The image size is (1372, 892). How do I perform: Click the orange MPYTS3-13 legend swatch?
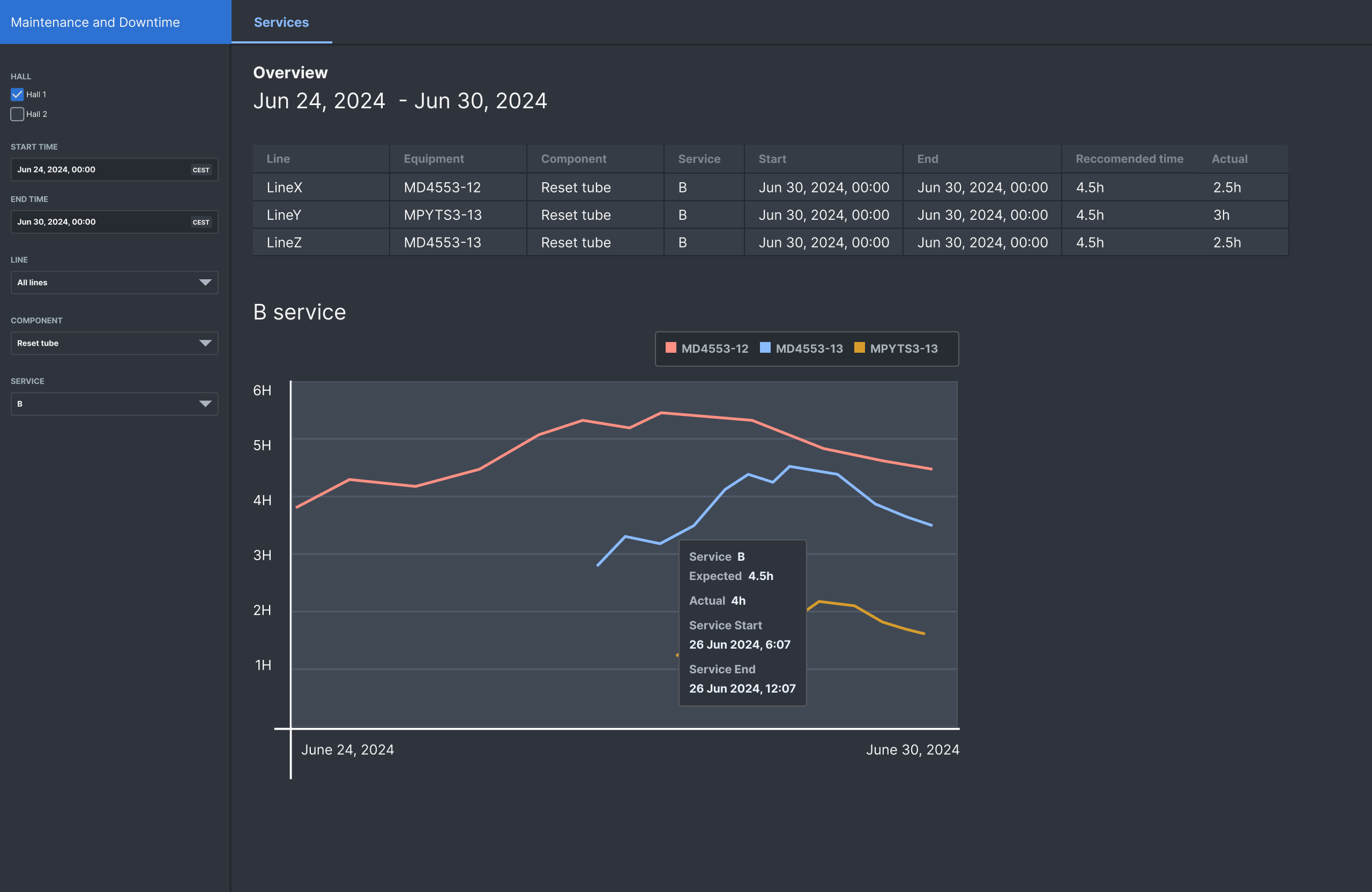click(x=859, y=348)
